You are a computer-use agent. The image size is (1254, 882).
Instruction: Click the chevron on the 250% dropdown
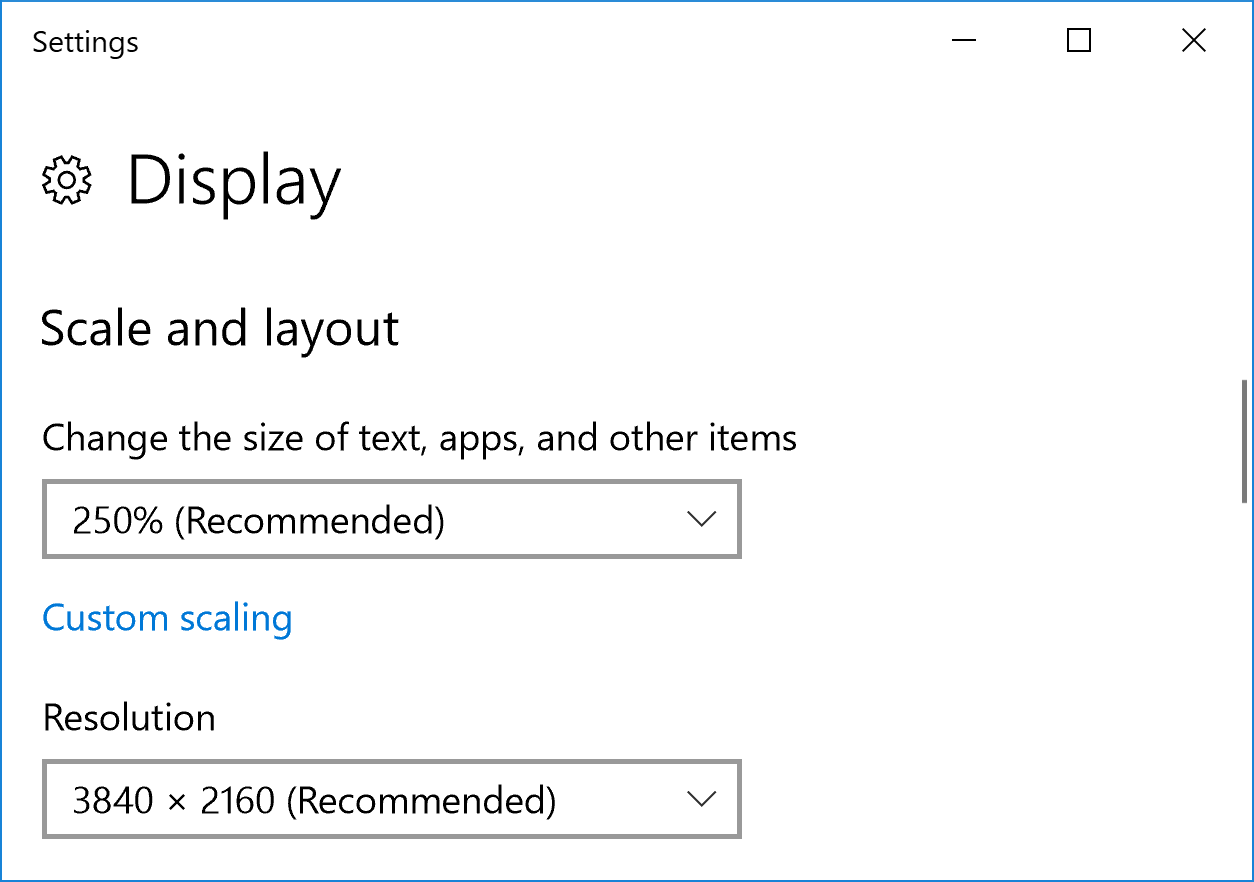(702, 519)
